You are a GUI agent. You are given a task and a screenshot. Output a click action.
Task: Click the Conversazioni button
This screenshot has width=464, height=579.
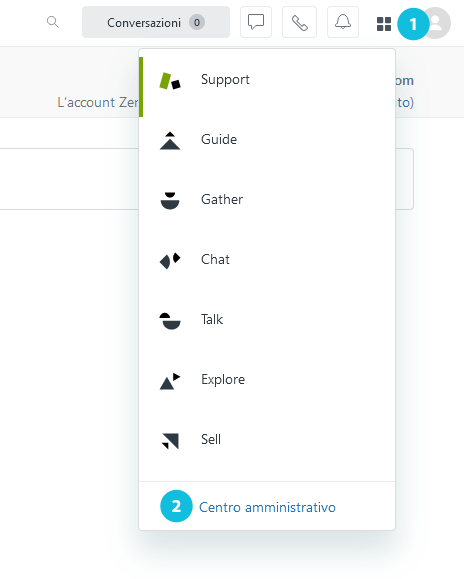click(156, 22)
